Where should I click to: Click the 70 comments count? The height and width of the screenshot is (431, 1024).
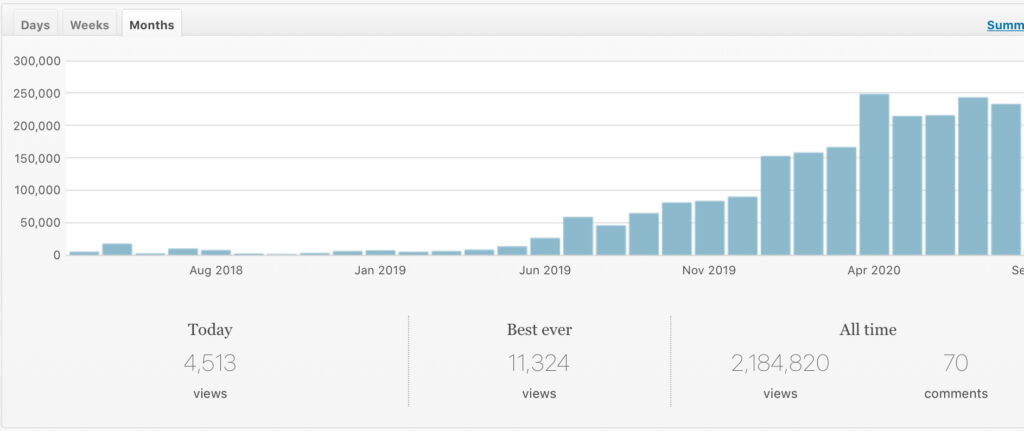tap(955, 363)
